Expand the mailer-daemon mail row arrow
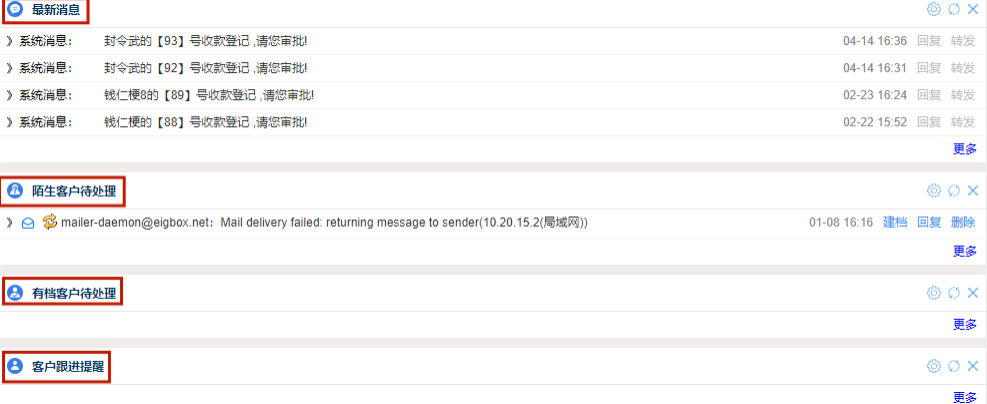The image size is (987, 404). pyautogui.click(x=9, y=222)
